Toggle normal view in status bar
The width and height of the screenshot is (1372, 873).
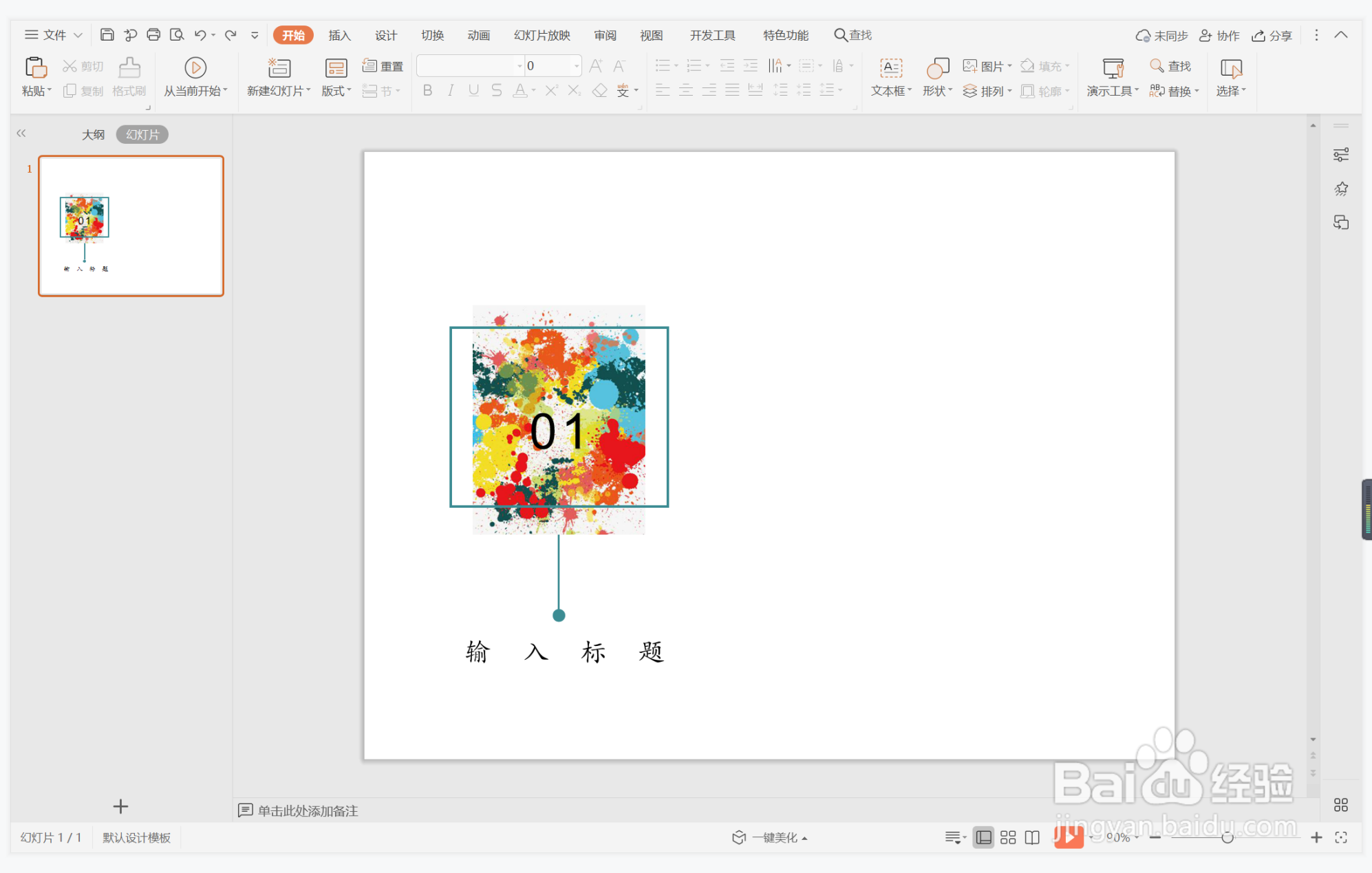coord(984,837)
